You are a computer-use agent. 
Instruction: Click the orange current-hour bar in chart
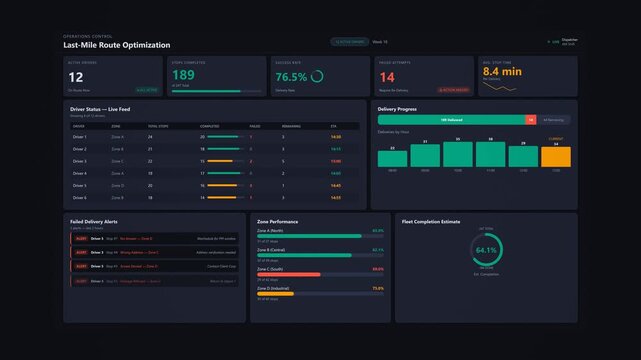click(556, 157)
